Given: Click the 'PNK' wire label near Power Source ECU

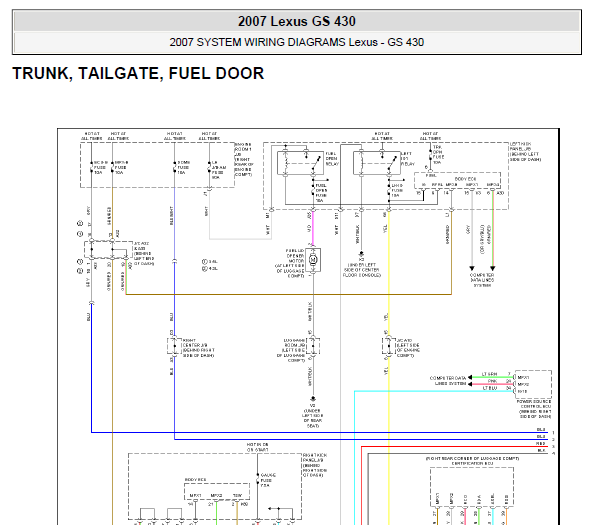Looking at the screenshot, I should click(x=492, y=381).
